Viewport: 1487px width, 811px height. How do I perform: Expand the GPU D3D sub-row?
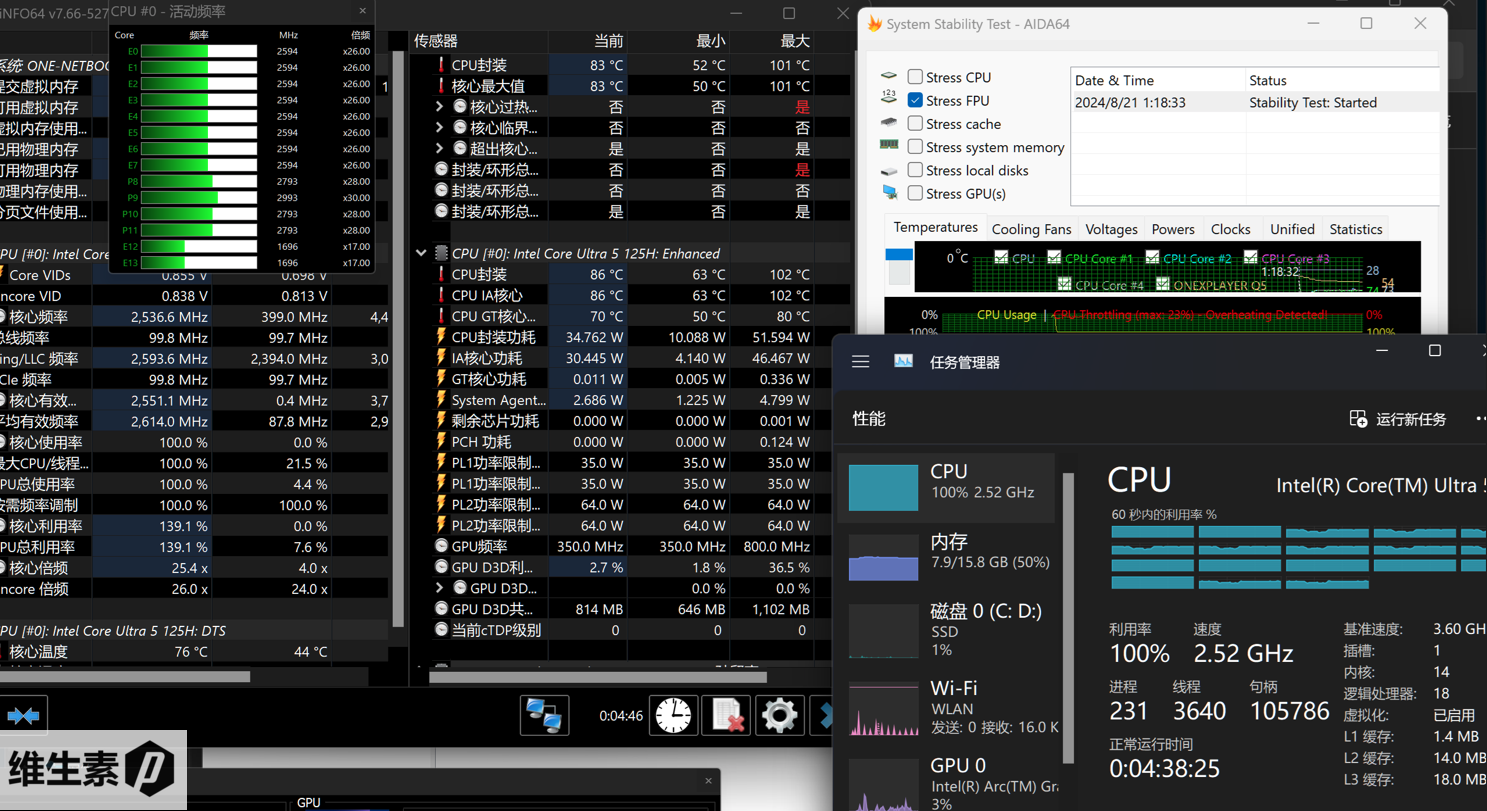tap(439, 588)
